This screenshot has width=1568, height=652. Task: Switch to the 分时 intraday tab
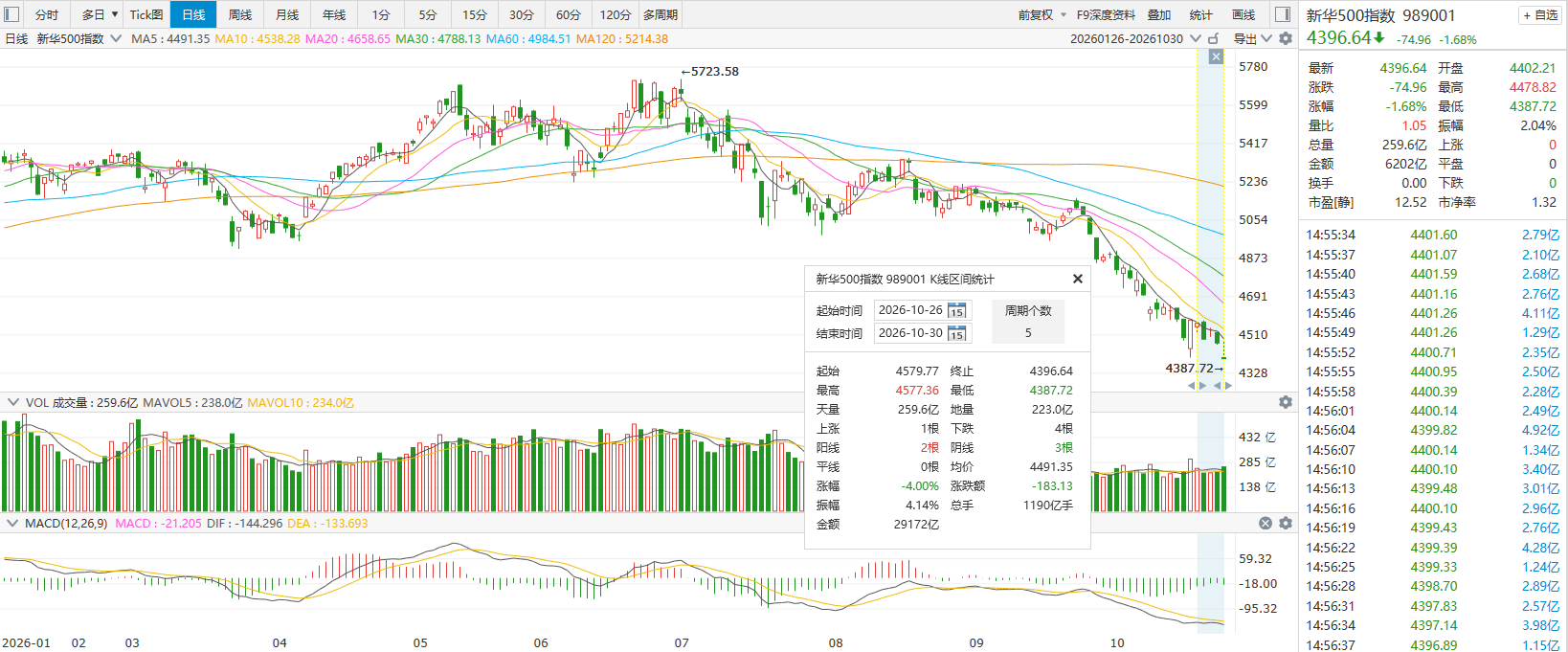click(x=47, y=14)
